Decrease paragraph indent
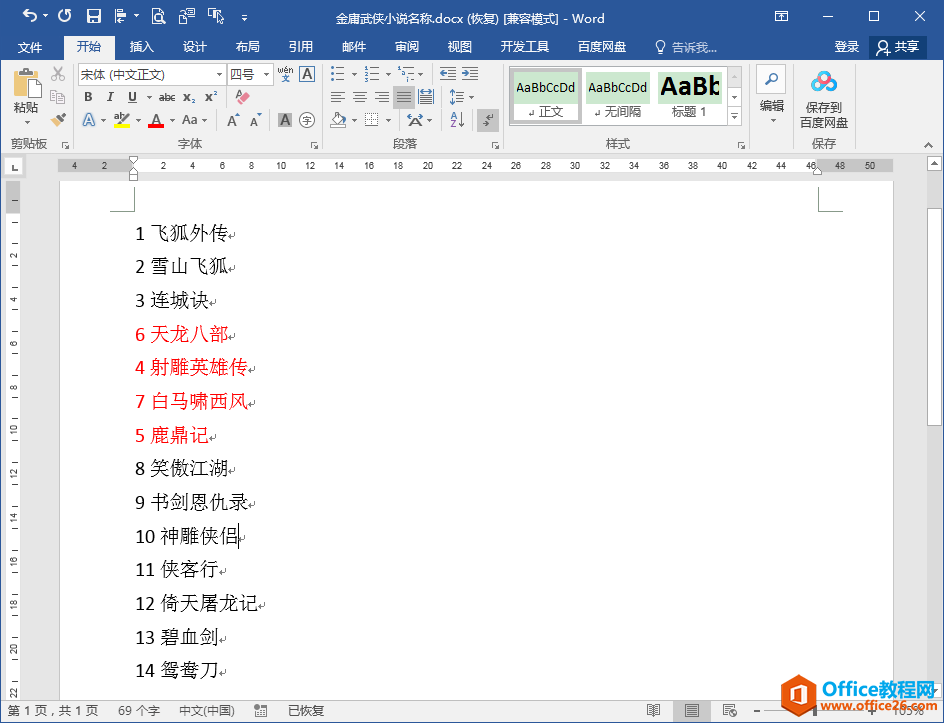The image size is (944, 723). 448,74
